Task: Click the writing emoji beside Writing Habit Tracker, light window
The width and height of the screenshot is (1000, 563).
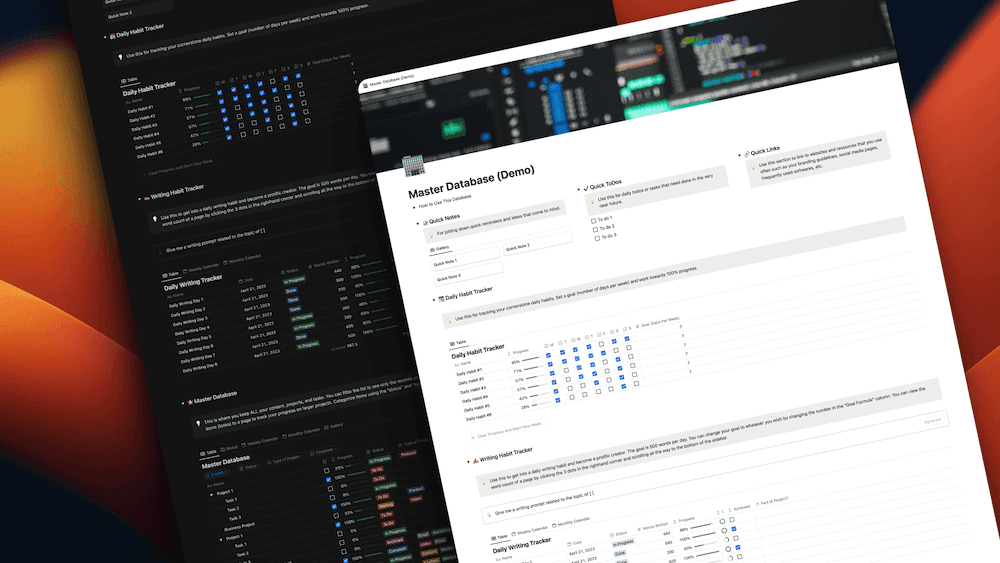Action: (475, 460)
